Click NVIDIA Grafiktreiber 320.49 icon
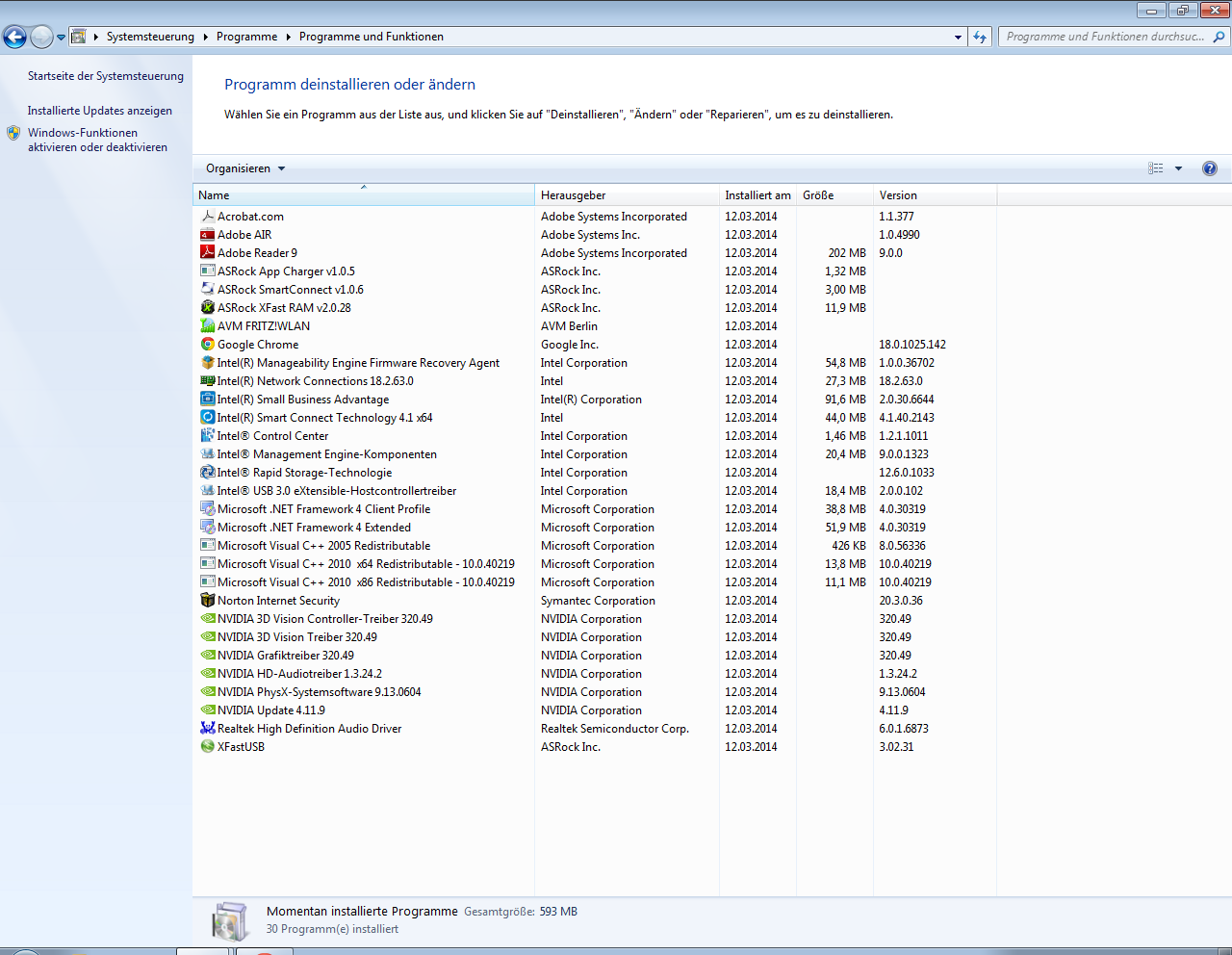The width and height of the screenshot is (1232, 955). [x=207, y=656]
